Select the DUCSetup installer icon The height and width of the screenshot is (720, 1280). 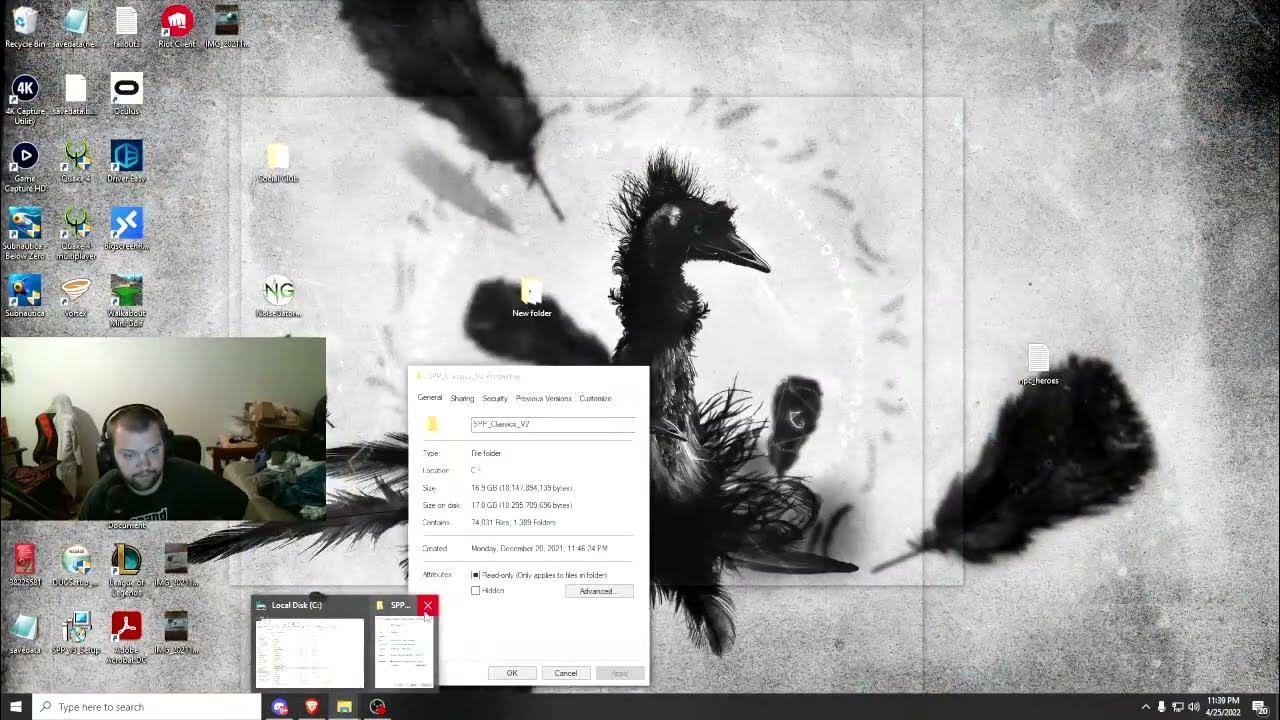pyautogui.click(x=76, y=566)
